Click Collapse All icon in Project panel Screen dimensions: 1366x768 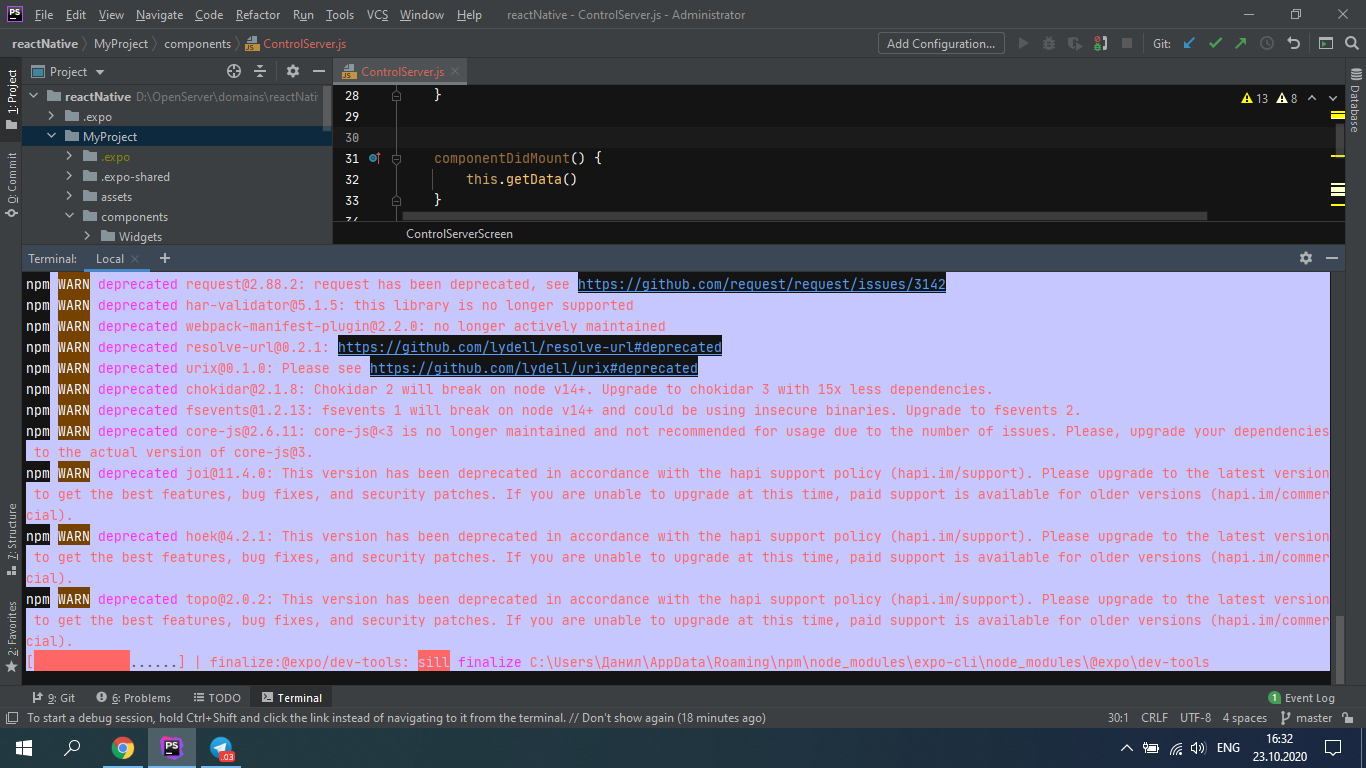260,71
